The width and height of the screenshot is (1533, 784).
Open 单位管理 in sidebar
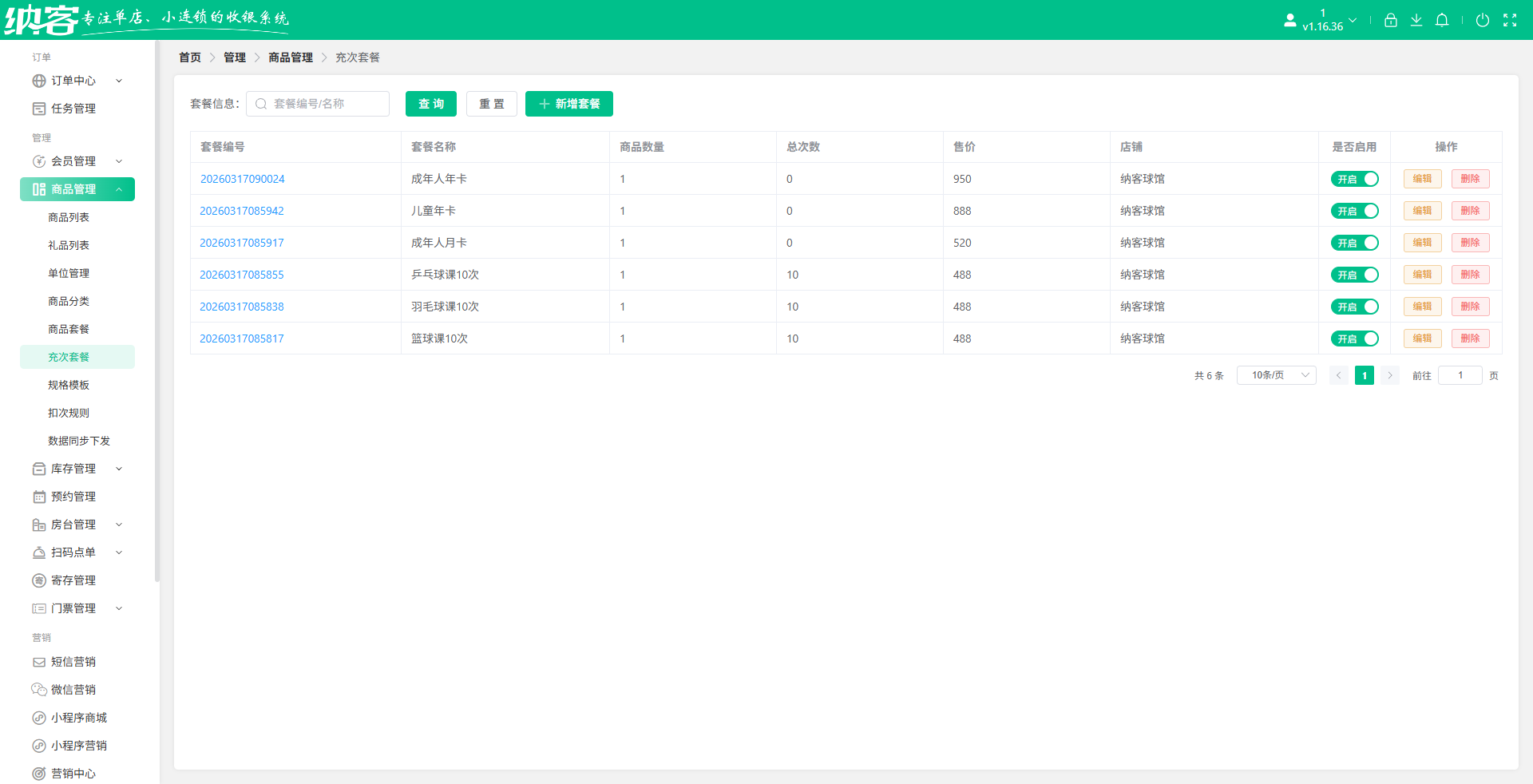click(x=69, y=273)
